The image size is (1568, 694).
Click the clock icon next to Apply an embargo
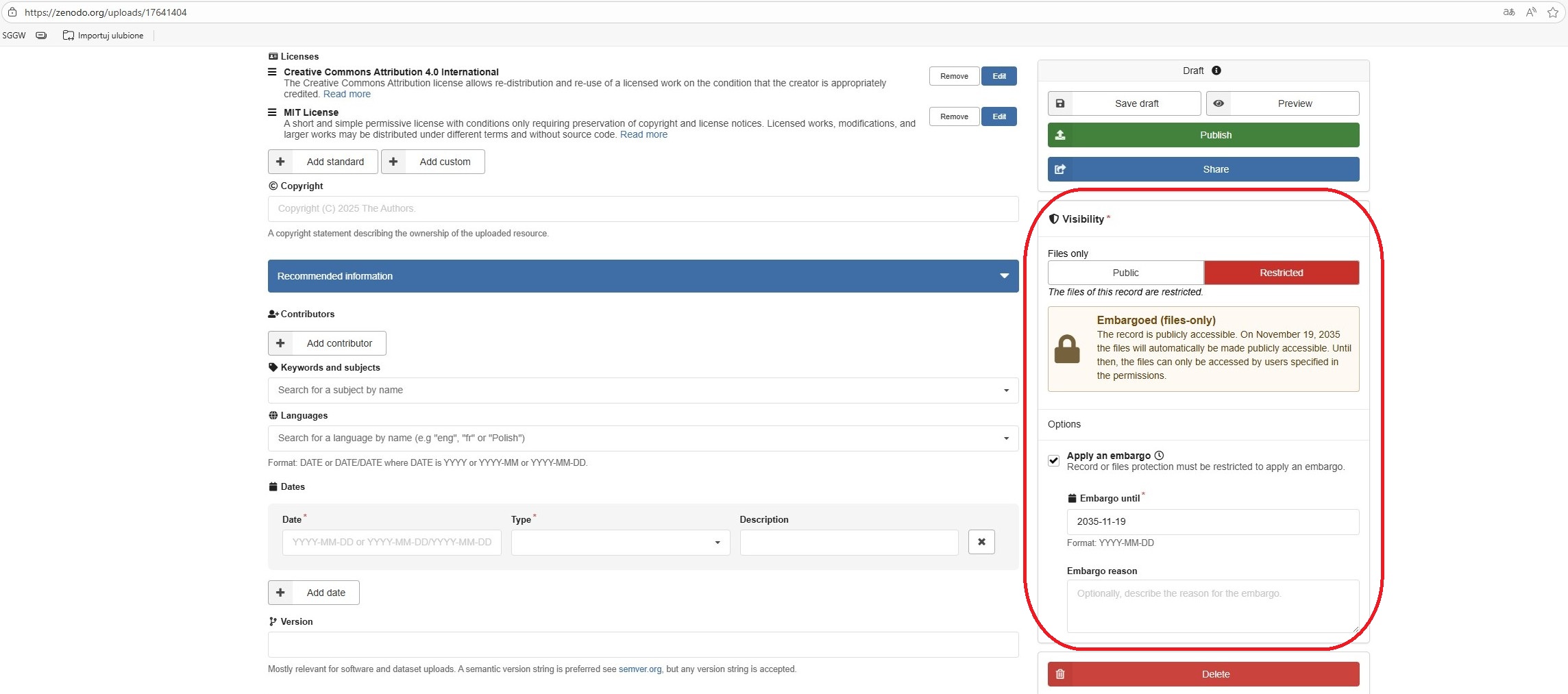(1159, 456)
